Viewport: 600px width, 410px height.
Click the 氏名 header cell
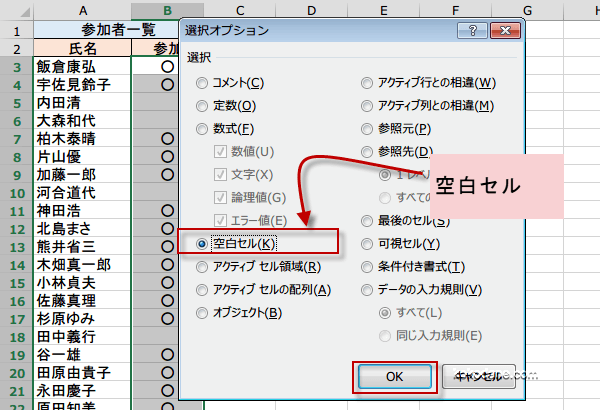(x=82, y=48)
